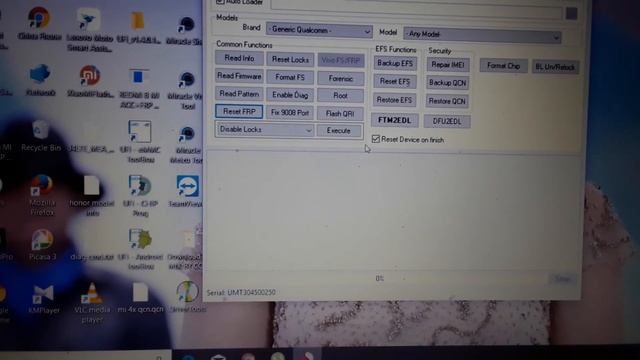Launch UFI eMMC ToolBox shortcut
Screen dimensions: 640x360
coord(140,141)
